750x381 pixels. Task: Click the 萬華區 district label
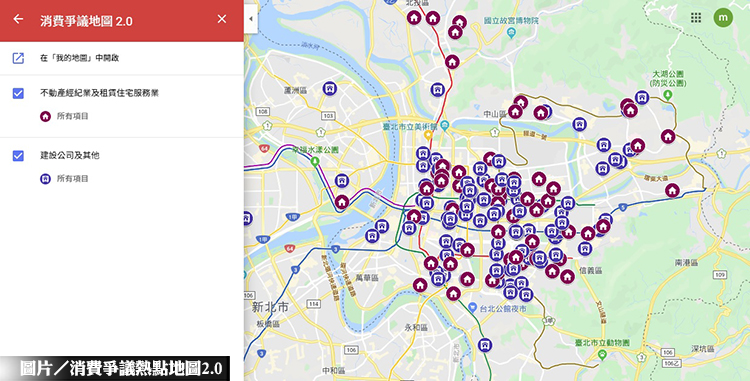click(x=367, y=278)
